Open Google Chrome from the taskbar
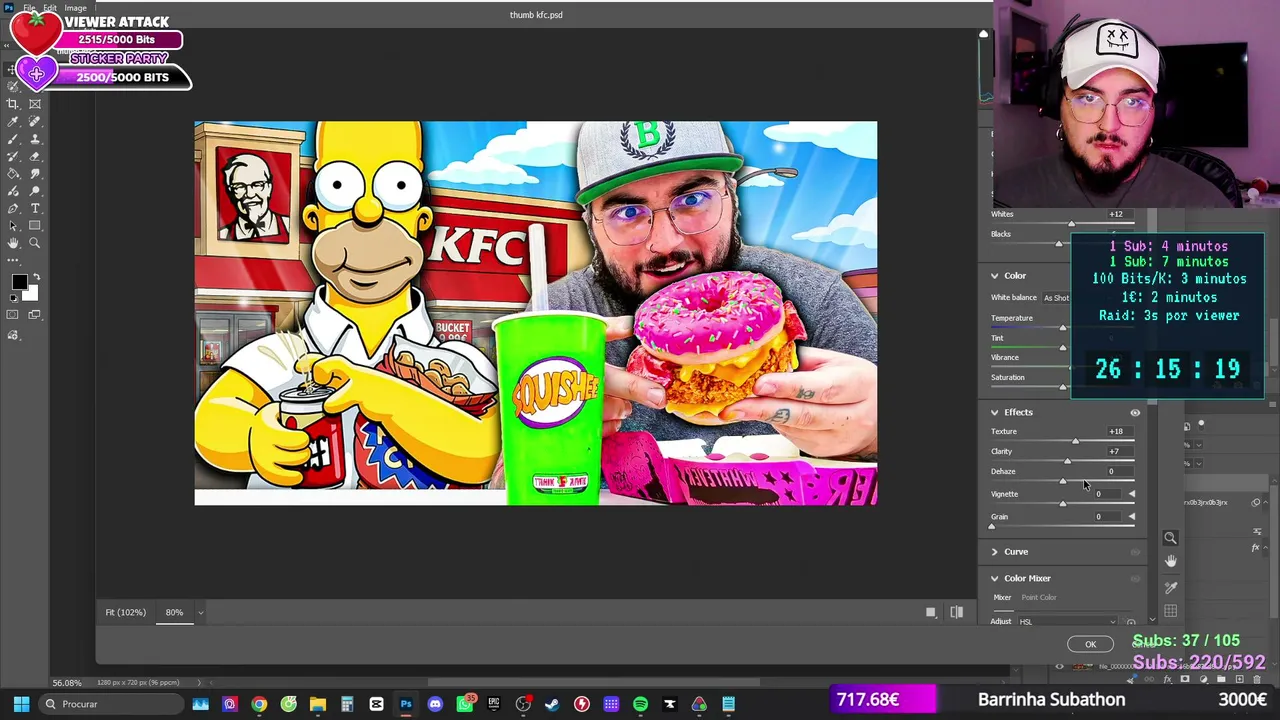1280x720 pixels. [x=259, y=704]
